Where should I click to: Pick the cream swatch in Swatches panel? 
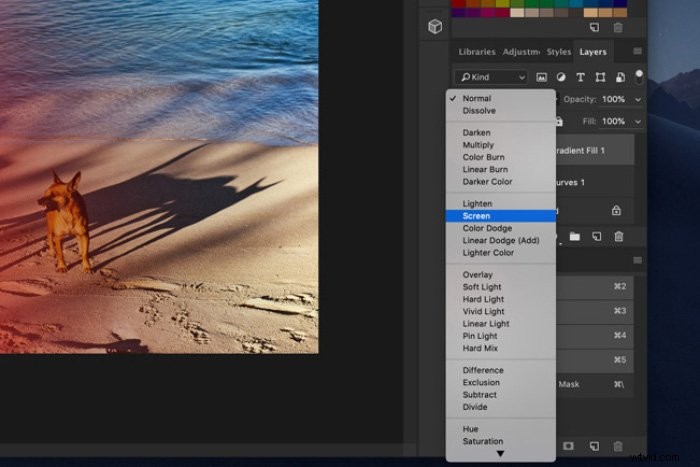coord(517,13)
